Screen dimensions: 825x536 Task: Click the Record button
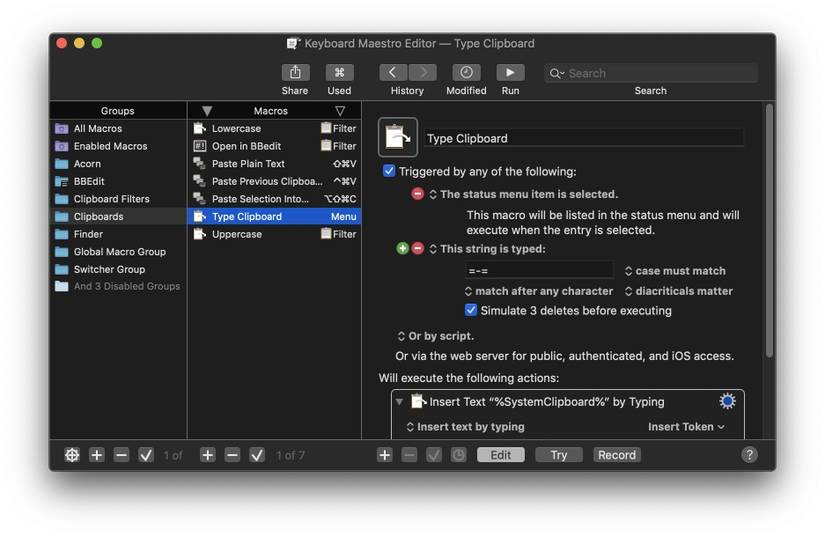[617, 455]
